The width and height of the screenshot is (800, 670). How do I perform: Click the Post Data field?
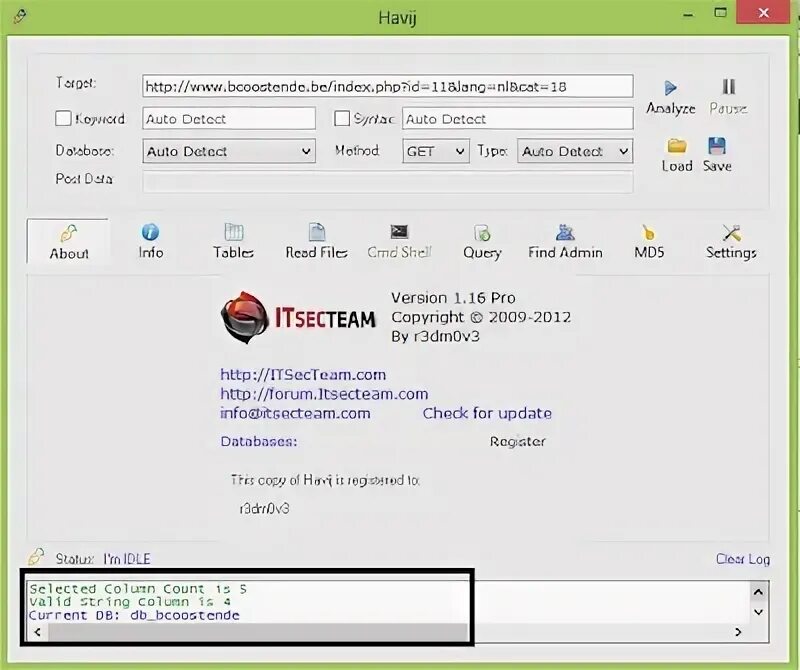388,182
